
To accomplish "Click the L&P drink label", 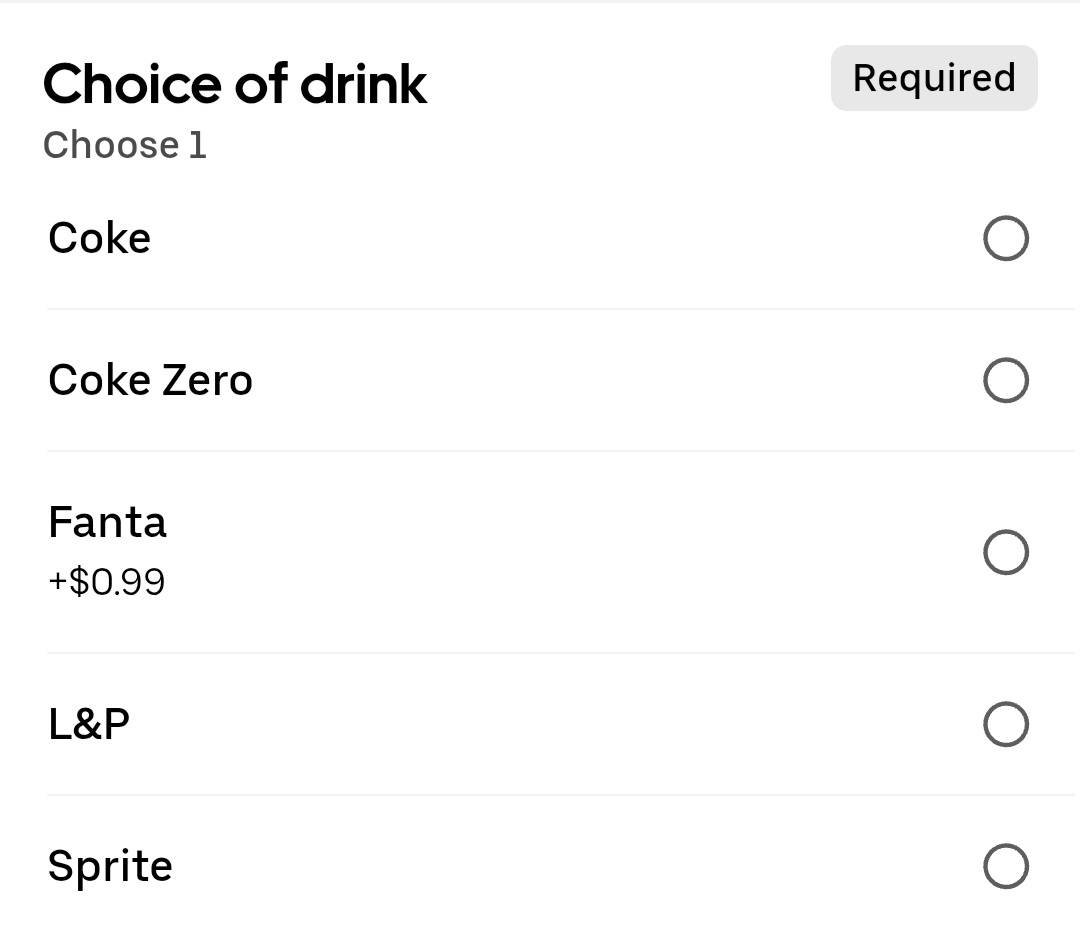I will click(89, 724).
